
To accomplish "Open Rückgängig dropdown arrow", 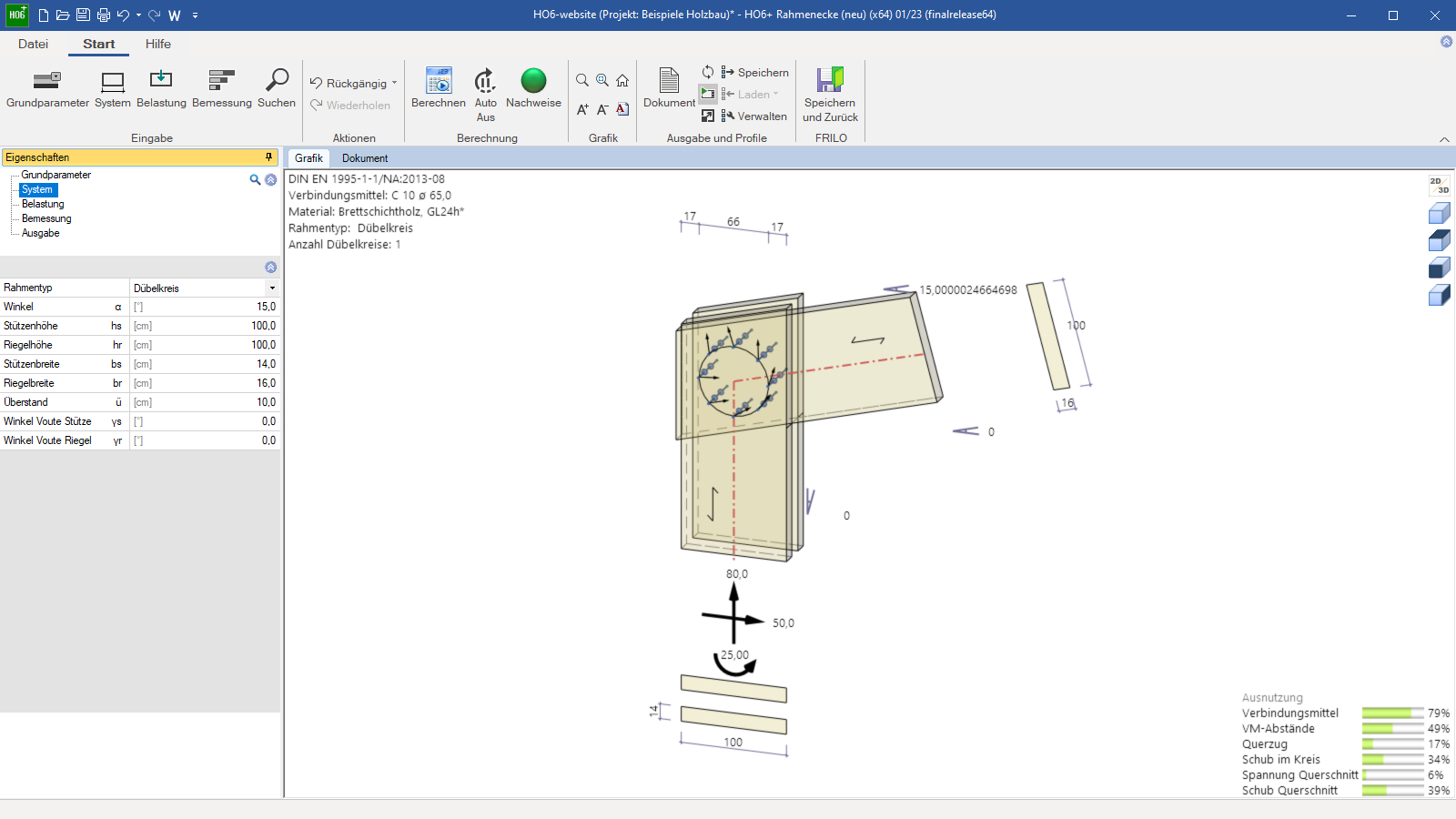I will tap(395, 83).
